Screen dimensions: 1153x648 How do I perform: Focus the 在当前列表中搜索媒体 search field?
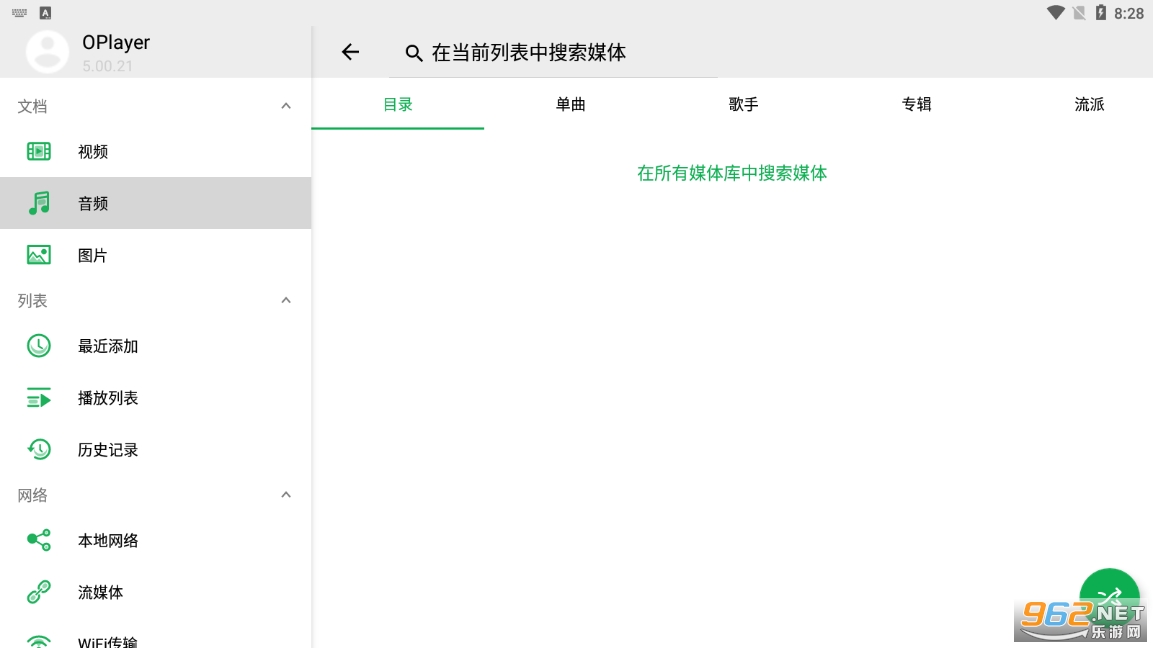coord(553,52)
